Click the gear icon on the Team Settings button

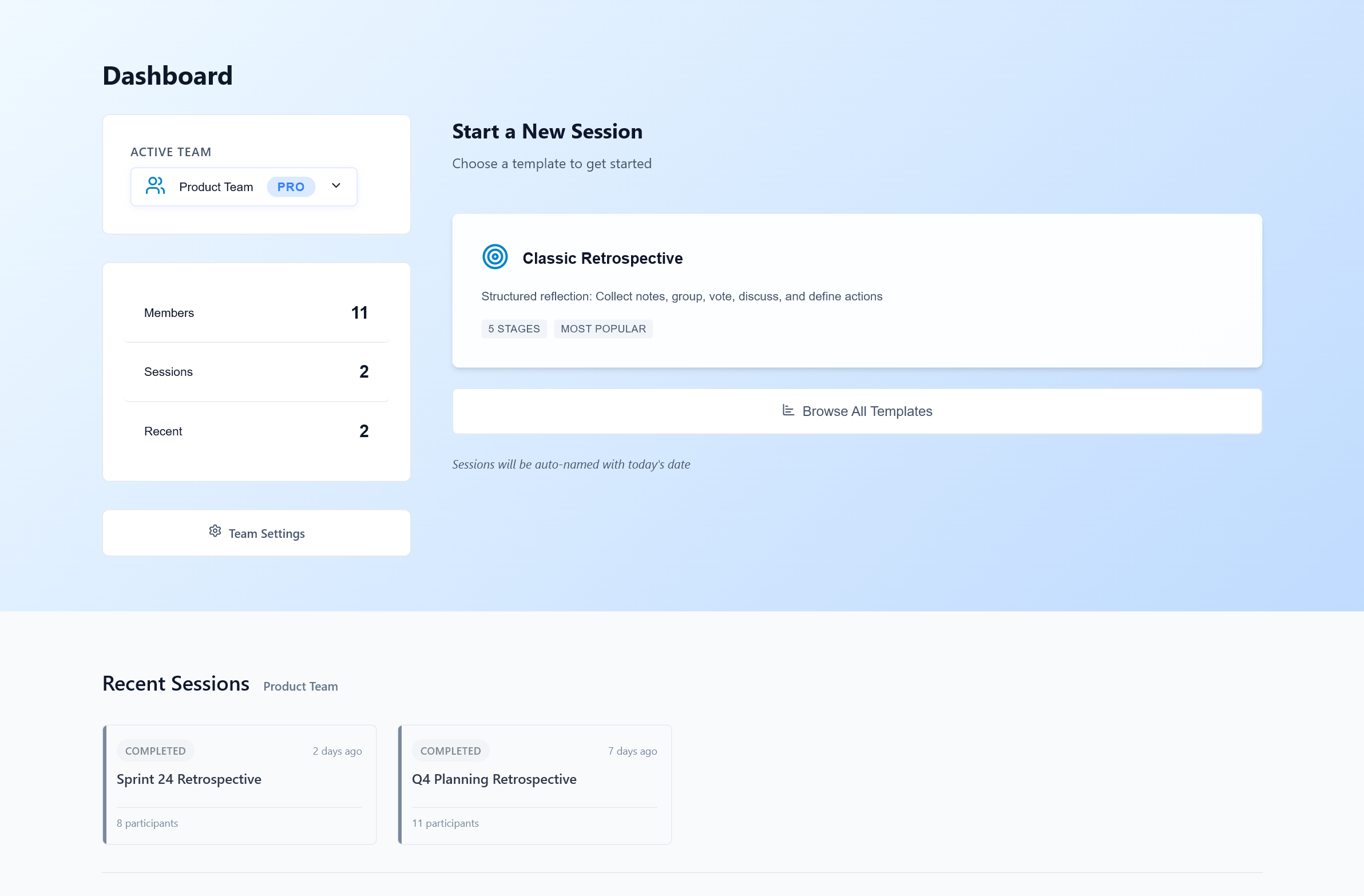[215, 531]
